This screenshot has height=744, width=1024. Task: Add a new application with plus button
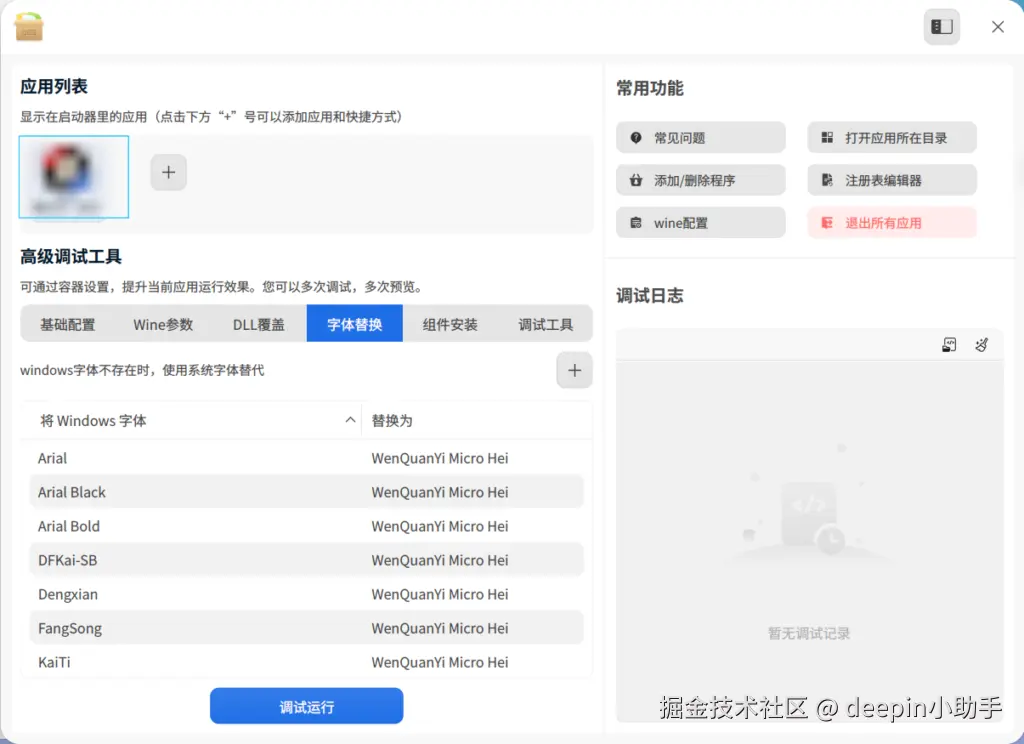(x=168, y=172)
